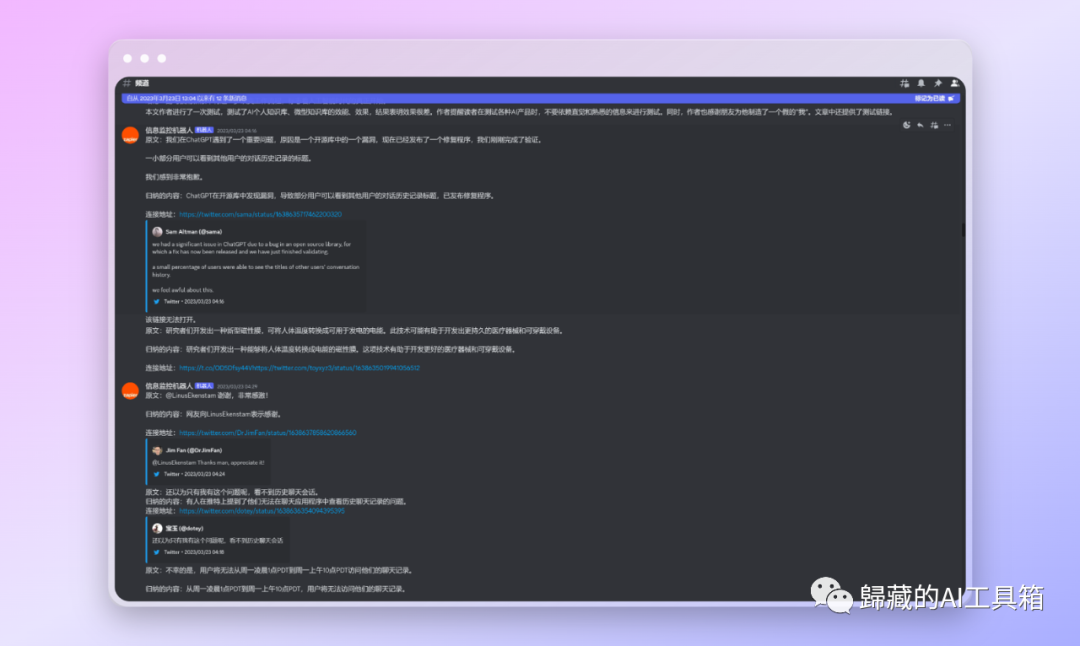Screen dimensions: 1080x646
Task: Click Sam Altman's avatar in the tweet embed
Action: [x=157, y=232]
